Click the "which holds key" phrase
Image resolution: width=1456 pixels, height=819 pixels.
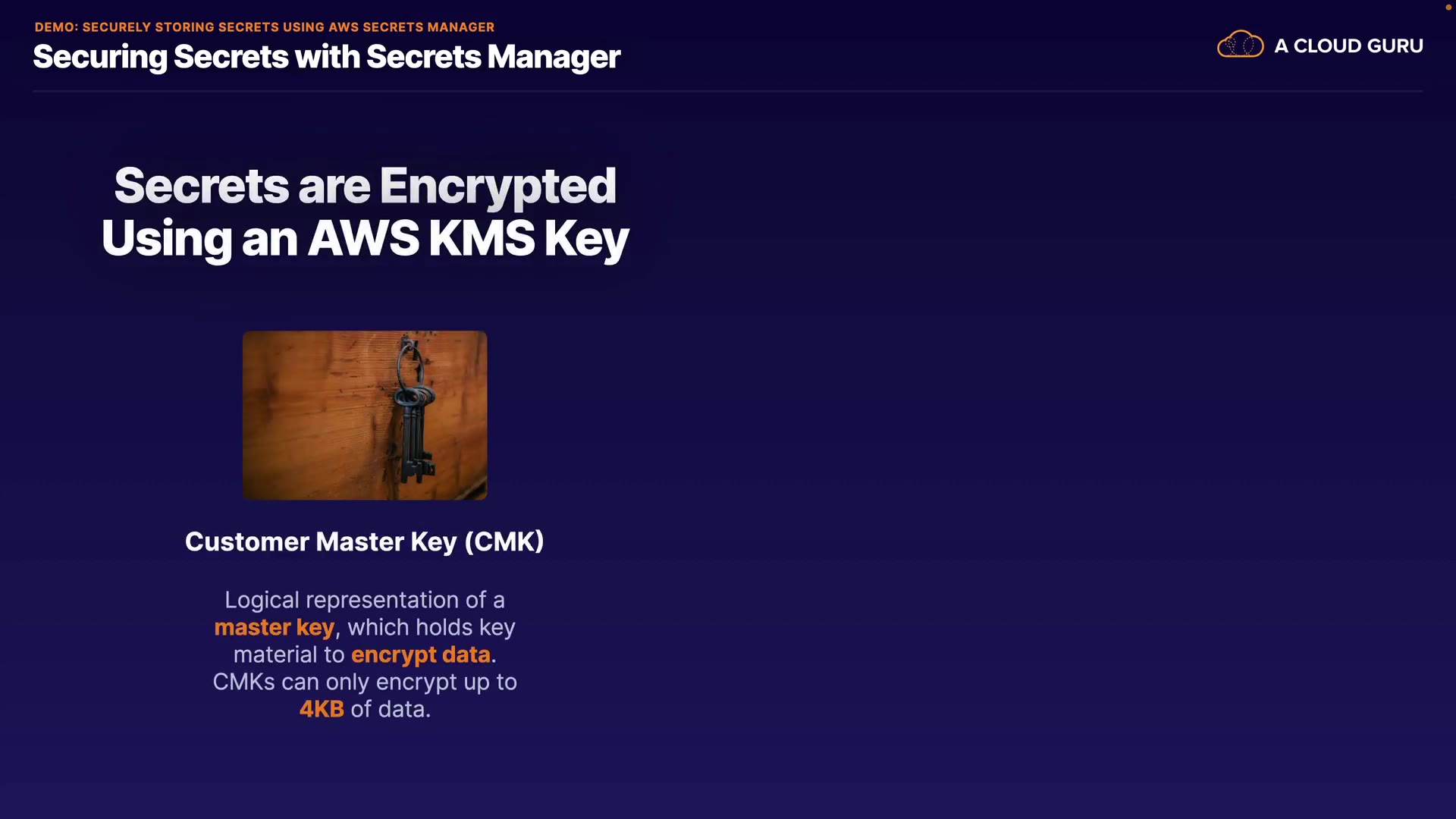pos(431,627)
